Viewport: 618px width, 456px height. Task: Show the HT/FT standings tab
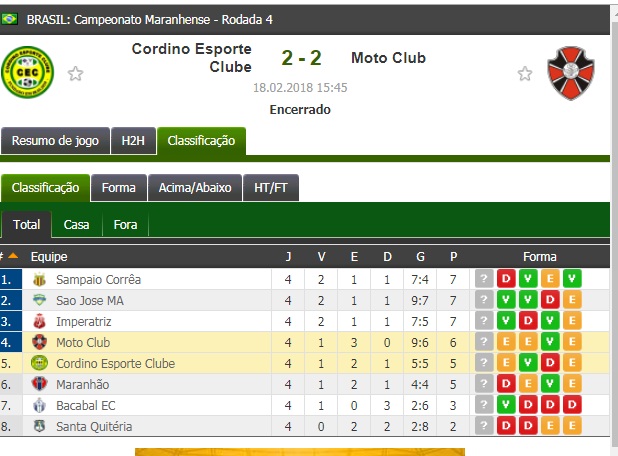click(271, 188)
